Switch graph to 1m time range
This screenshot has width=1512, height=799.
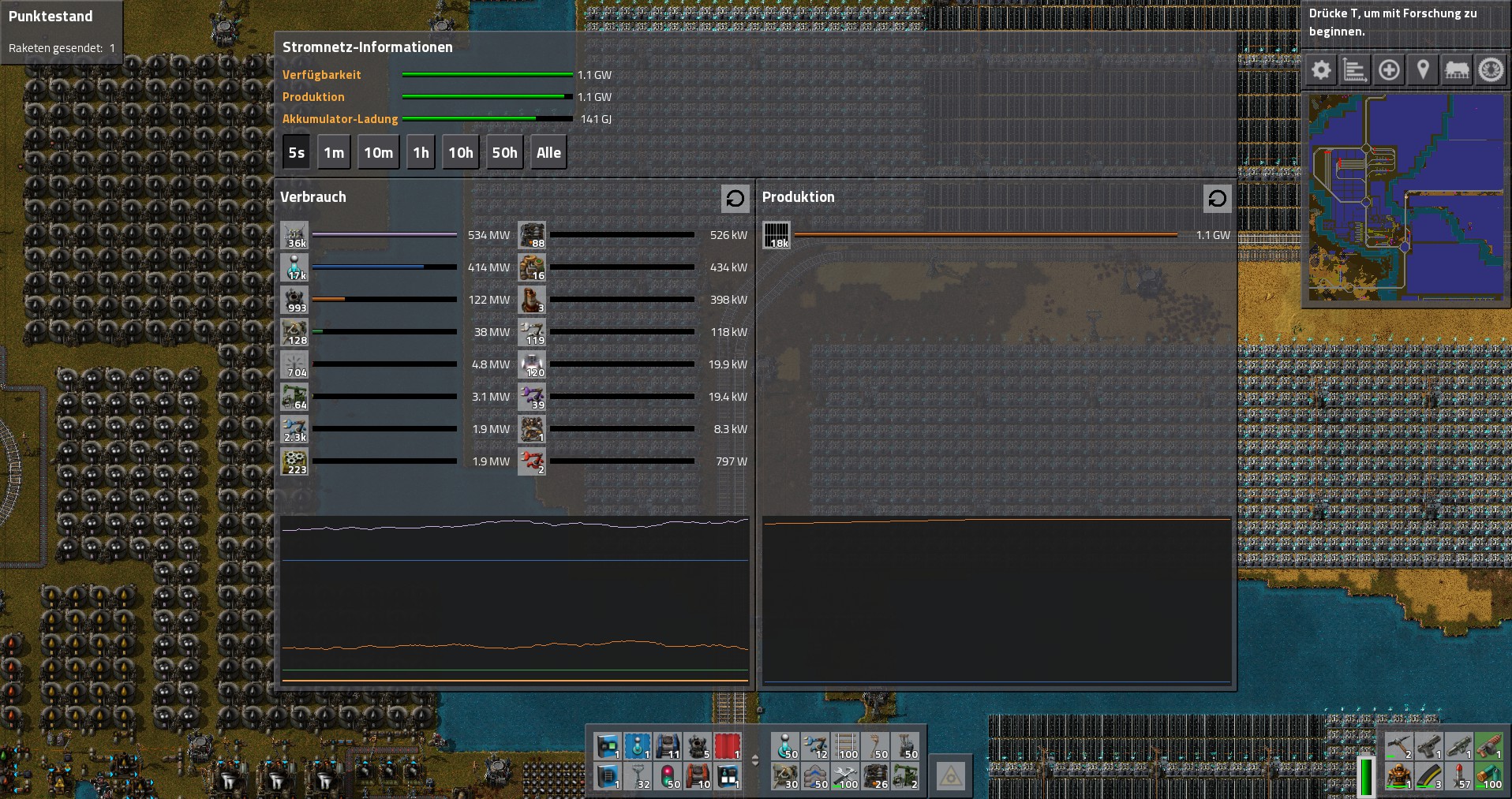pos(334,152)
